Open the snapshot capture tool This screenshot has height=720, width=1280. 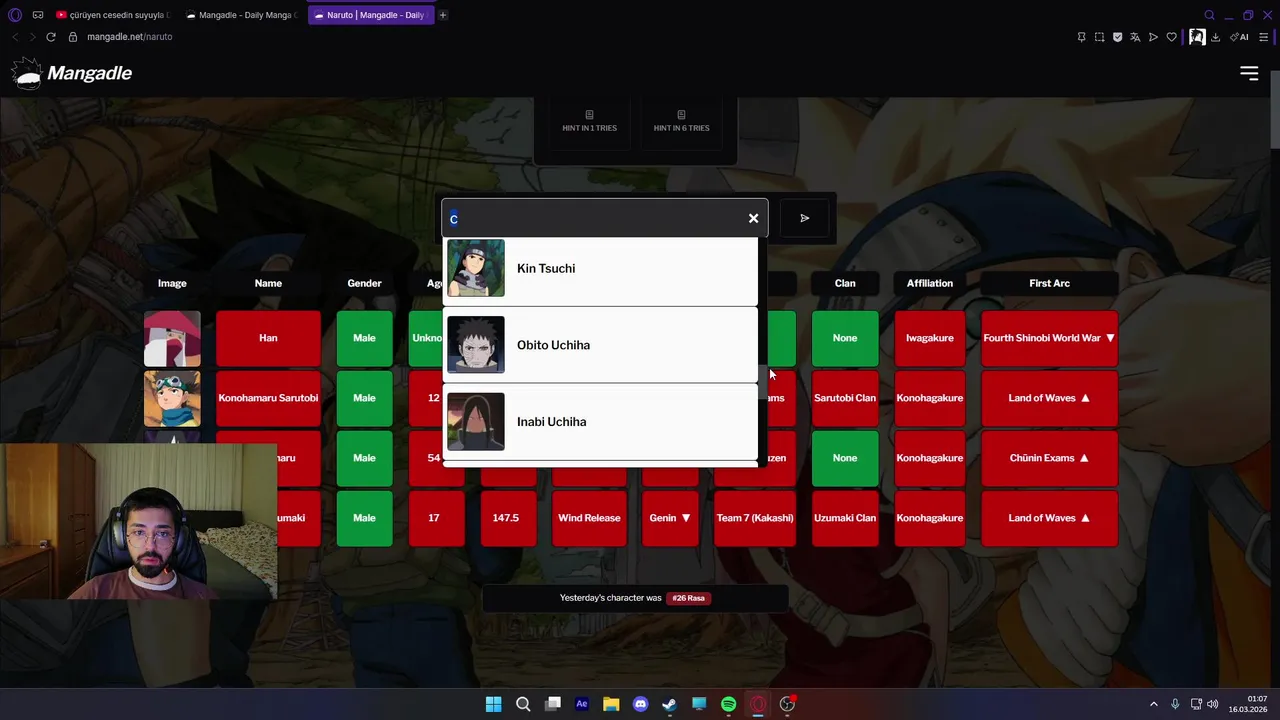pyautogui.click(x=1099, y=37)
